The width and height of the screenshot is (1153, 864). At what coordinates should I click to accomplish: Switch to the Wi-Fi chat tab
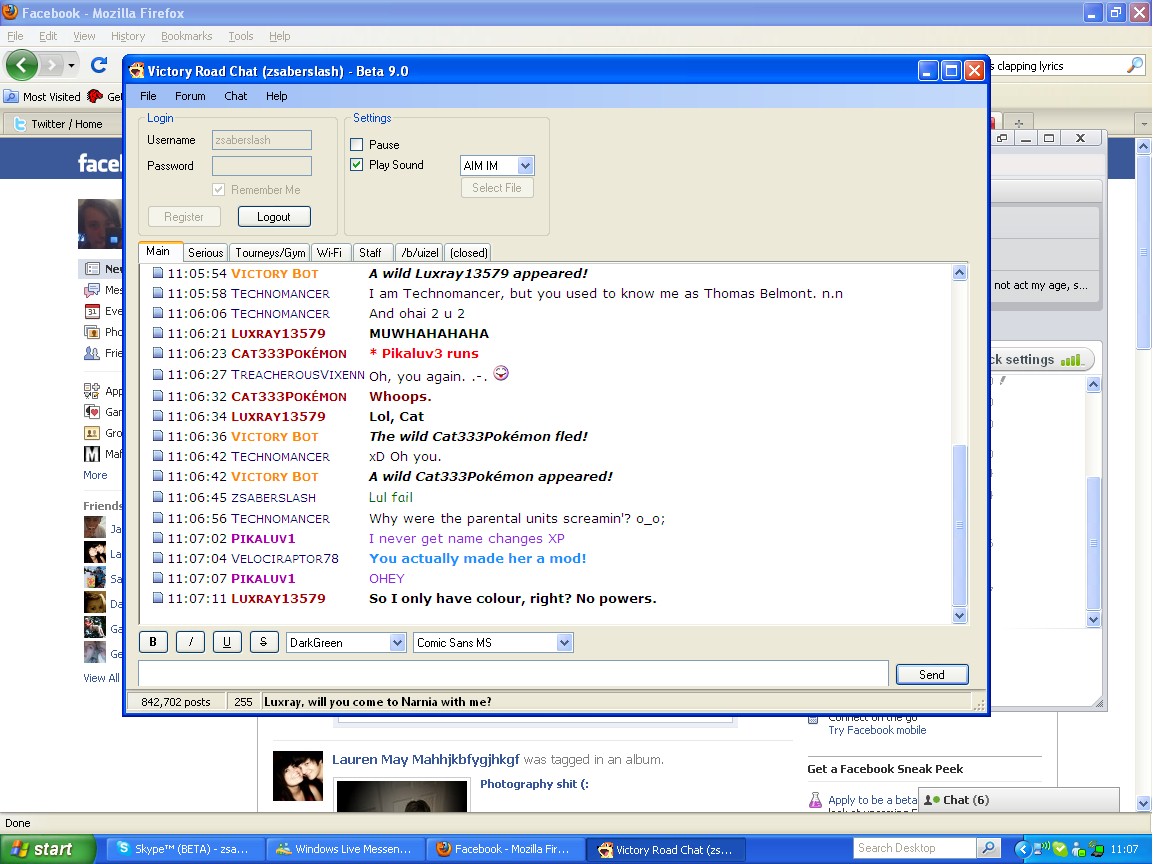coord(330,253)
